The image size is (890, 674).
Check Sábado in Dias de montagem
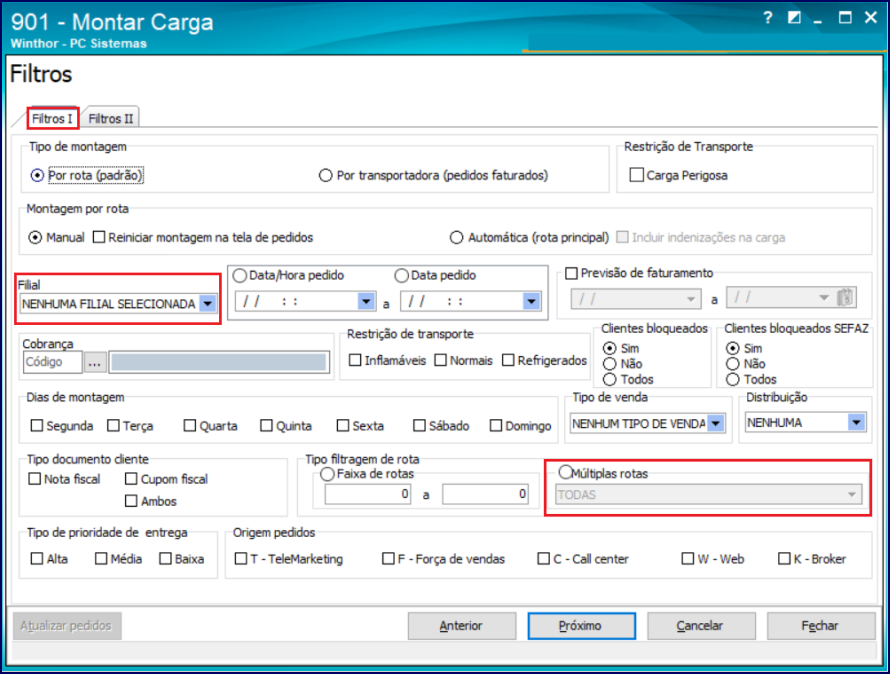point(419,425)
